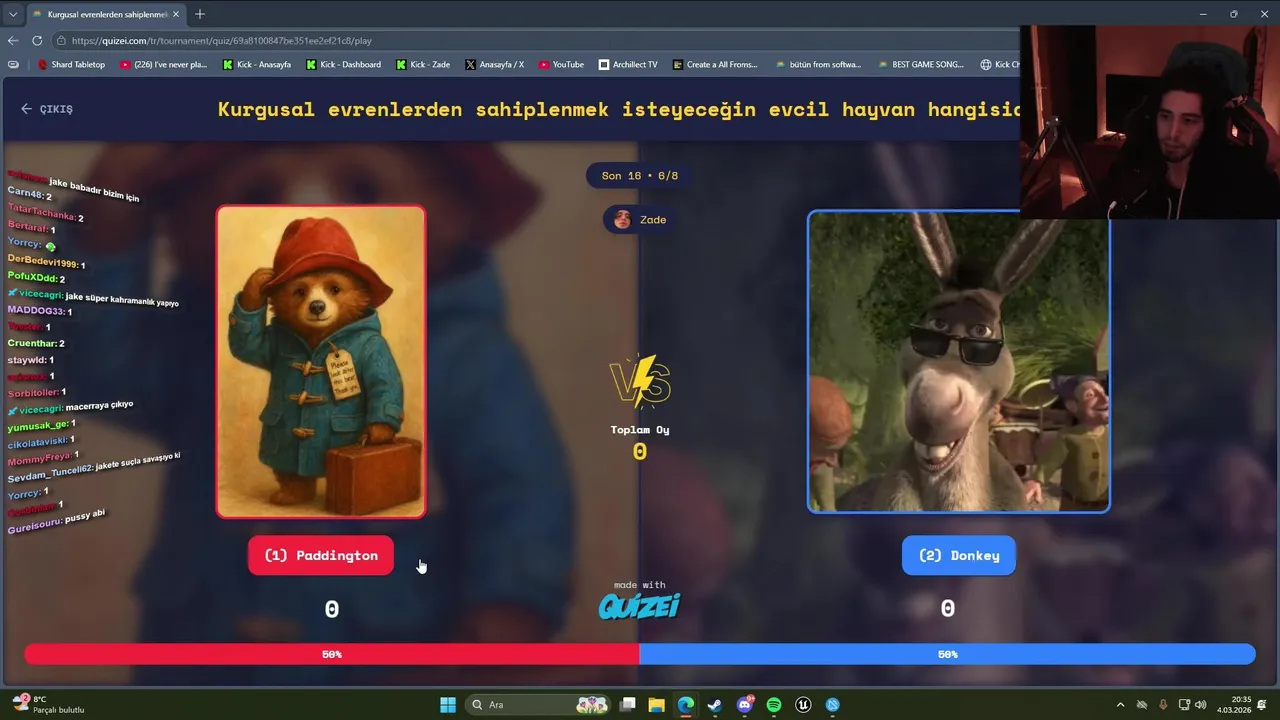Open Unreal Engine from taskbar
Image resolution: width=1280 pixels, height=720 pixels.
coord(803,705)
